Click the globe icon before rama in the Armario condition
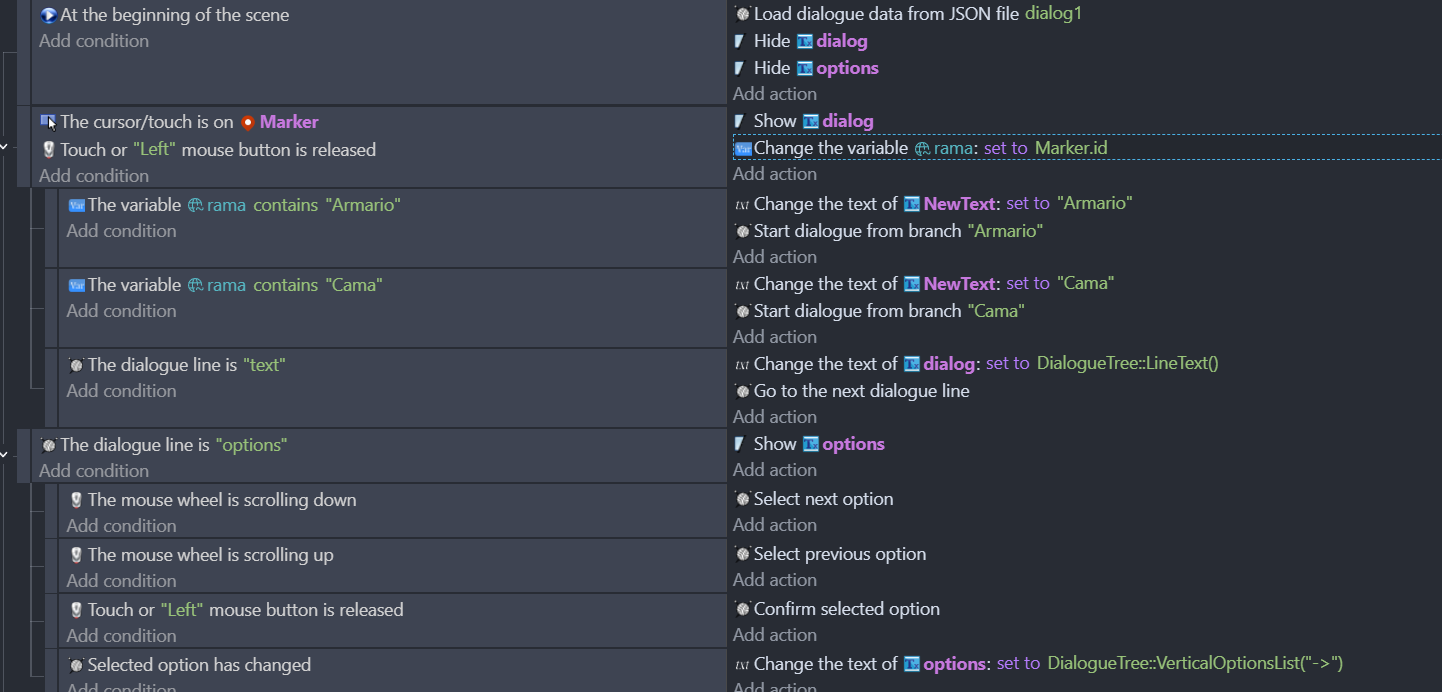Screen dimensions: 1442x692 coord(196,205)
